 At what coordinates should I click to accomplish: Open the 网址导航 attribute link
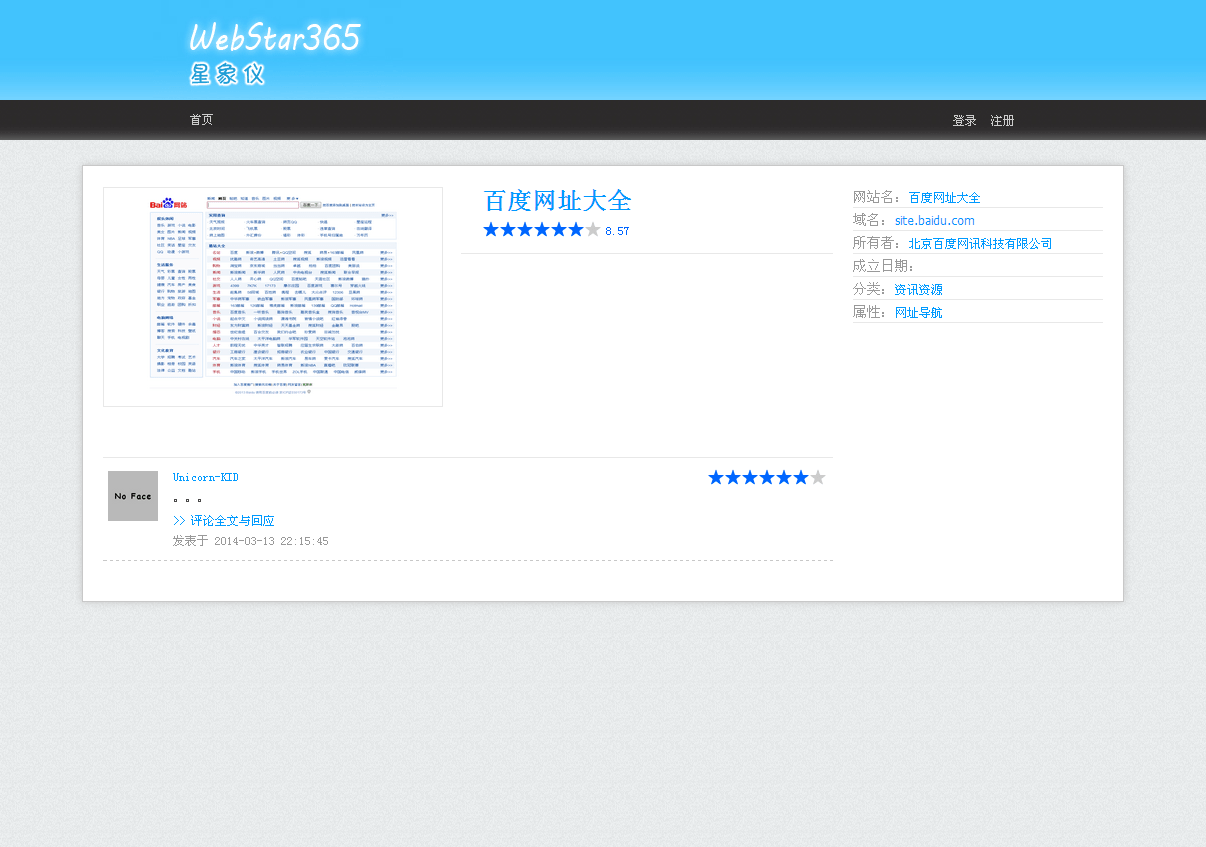tap(918, 313)
